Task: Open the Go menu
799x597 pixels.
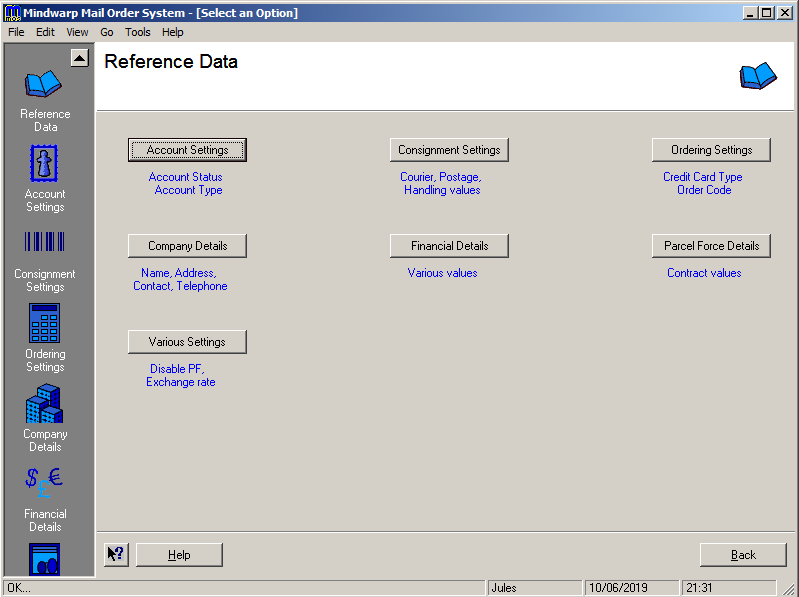Action: tap(106, 32)
